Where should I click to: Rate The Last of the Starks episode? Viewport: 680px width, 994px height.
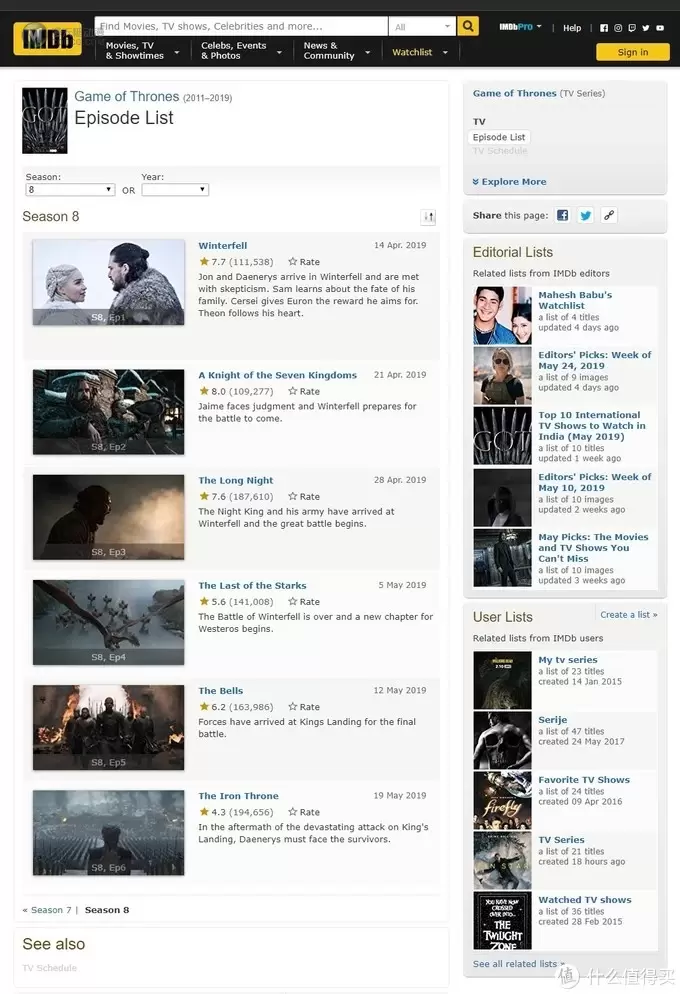point(304,602)
